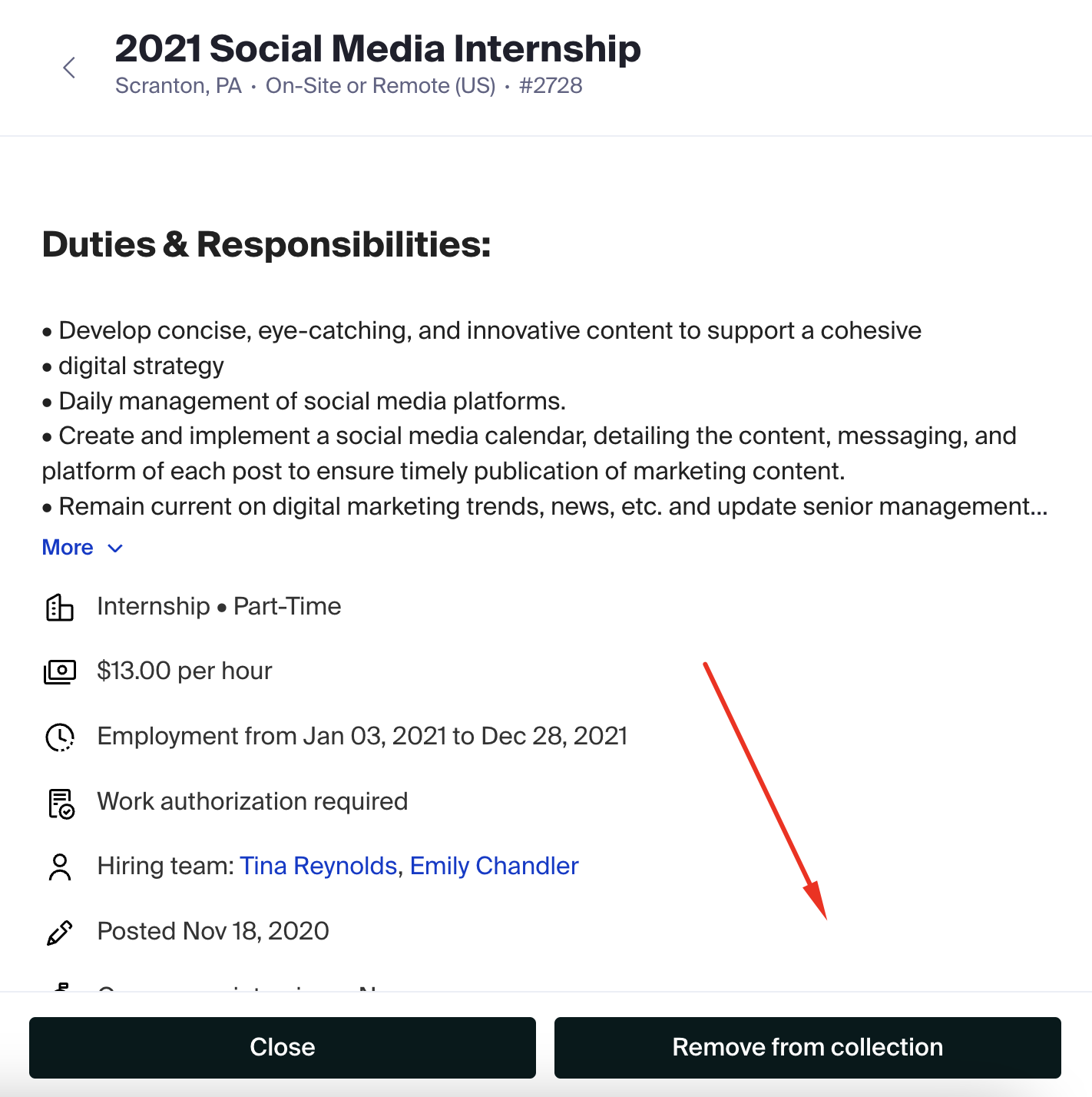1092x1097 pixels.
Task: Open Tina Reynolds' profile link
Action: (318, 866)
